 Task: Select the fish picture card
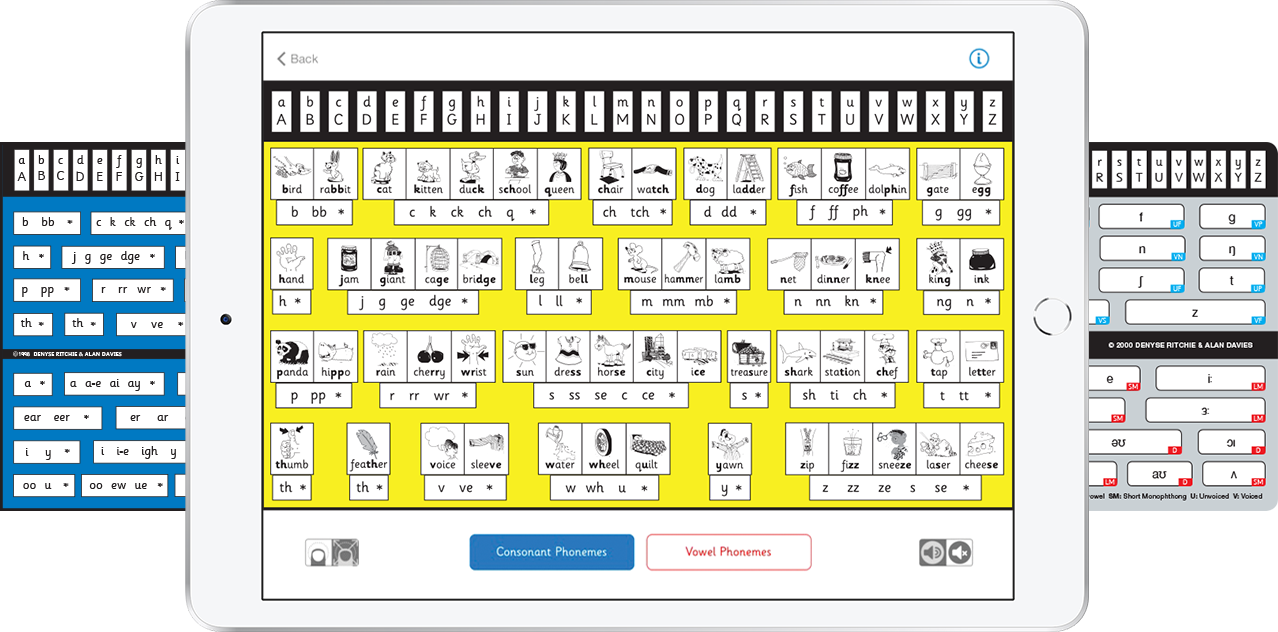[799, 174]
